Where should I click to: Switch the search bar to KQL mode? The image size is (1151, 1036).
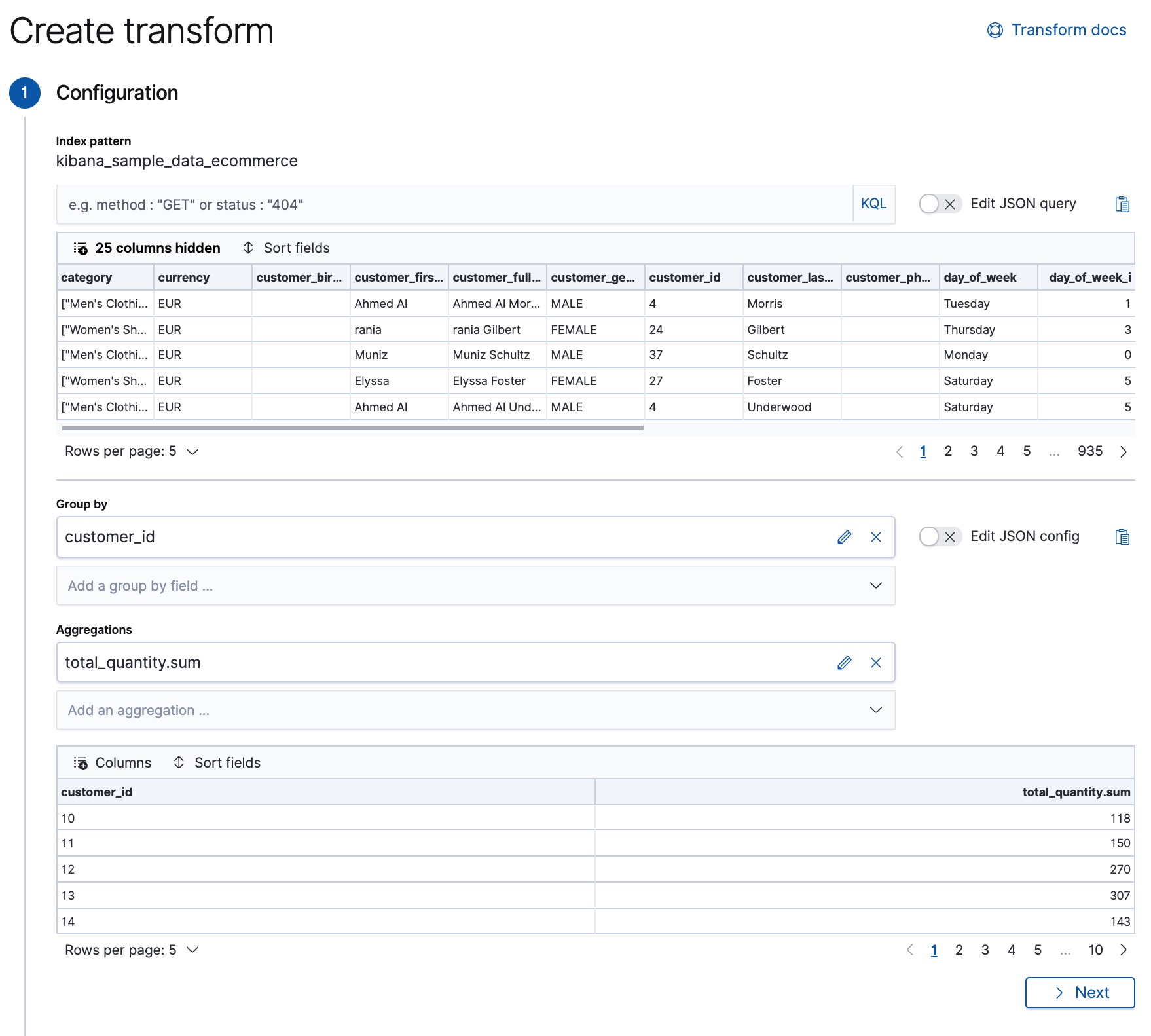[x=873, y=204]
